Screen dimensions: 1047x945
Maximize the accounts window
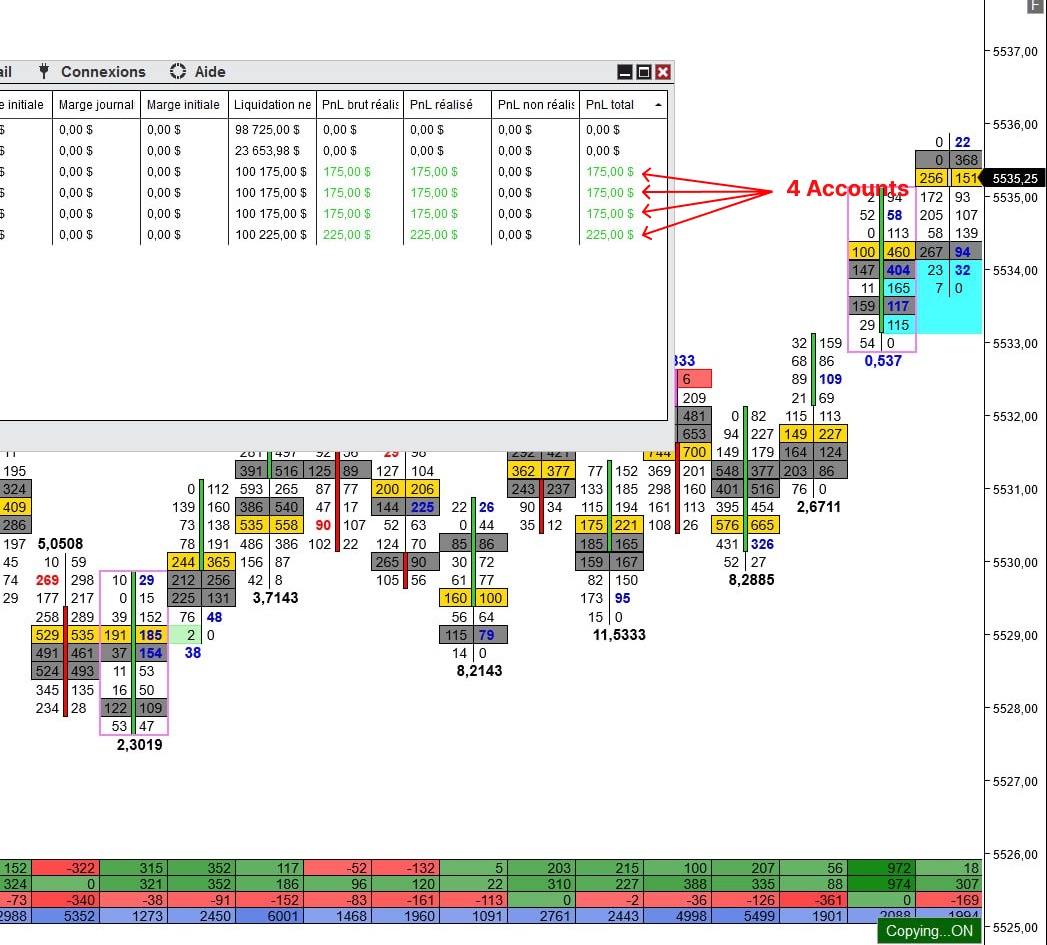pos(644,72)
